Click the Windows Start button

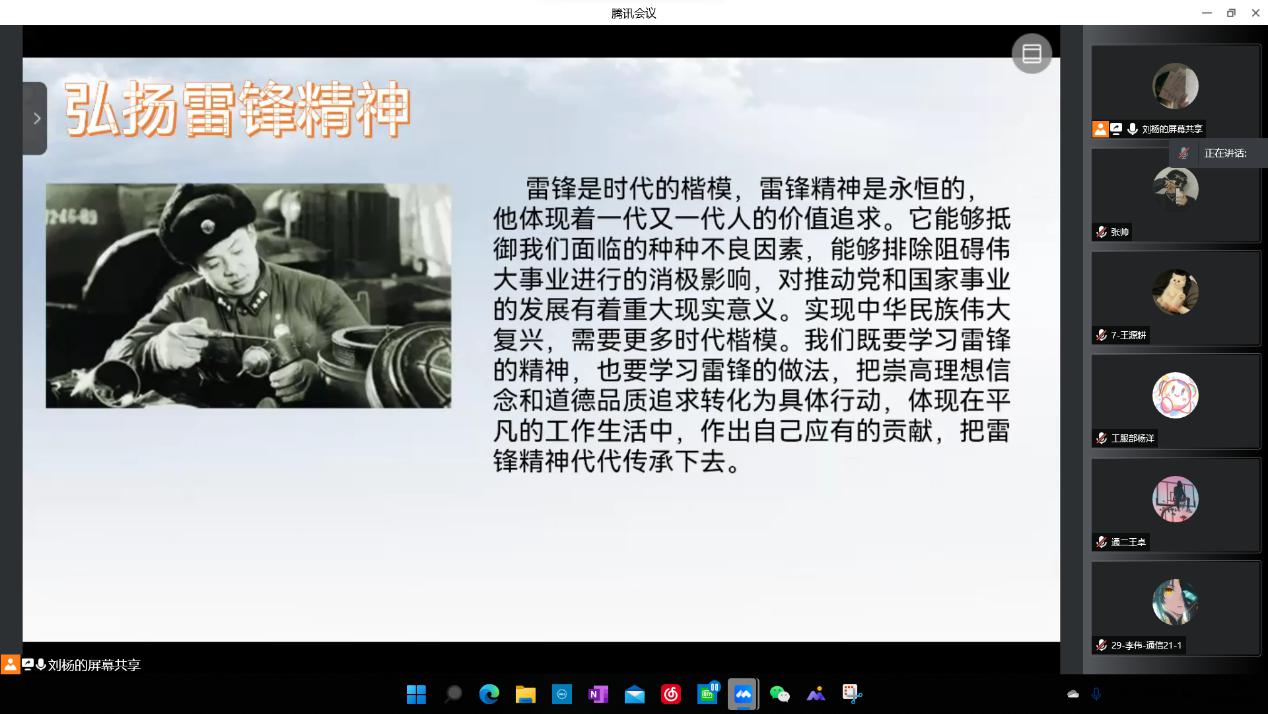(x=416, y=694)
